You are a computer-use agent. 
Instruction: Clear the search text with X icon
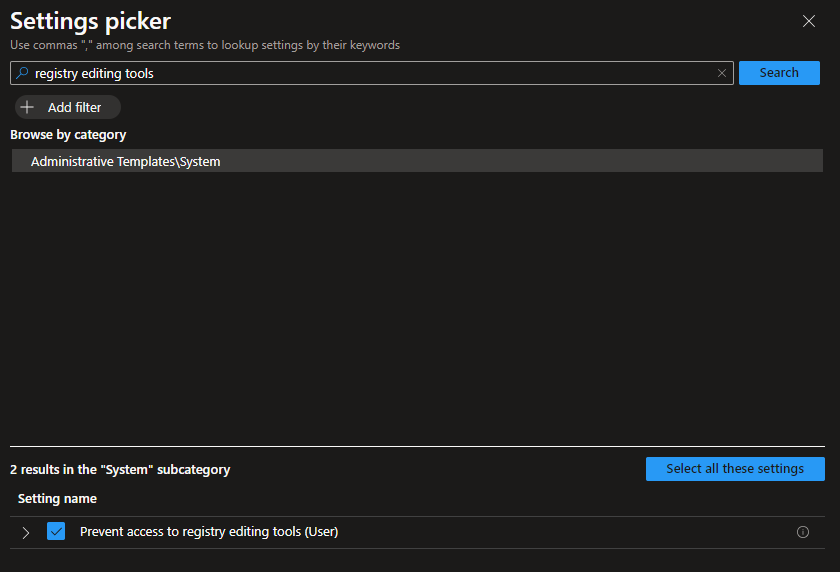(x=722, y=73)
